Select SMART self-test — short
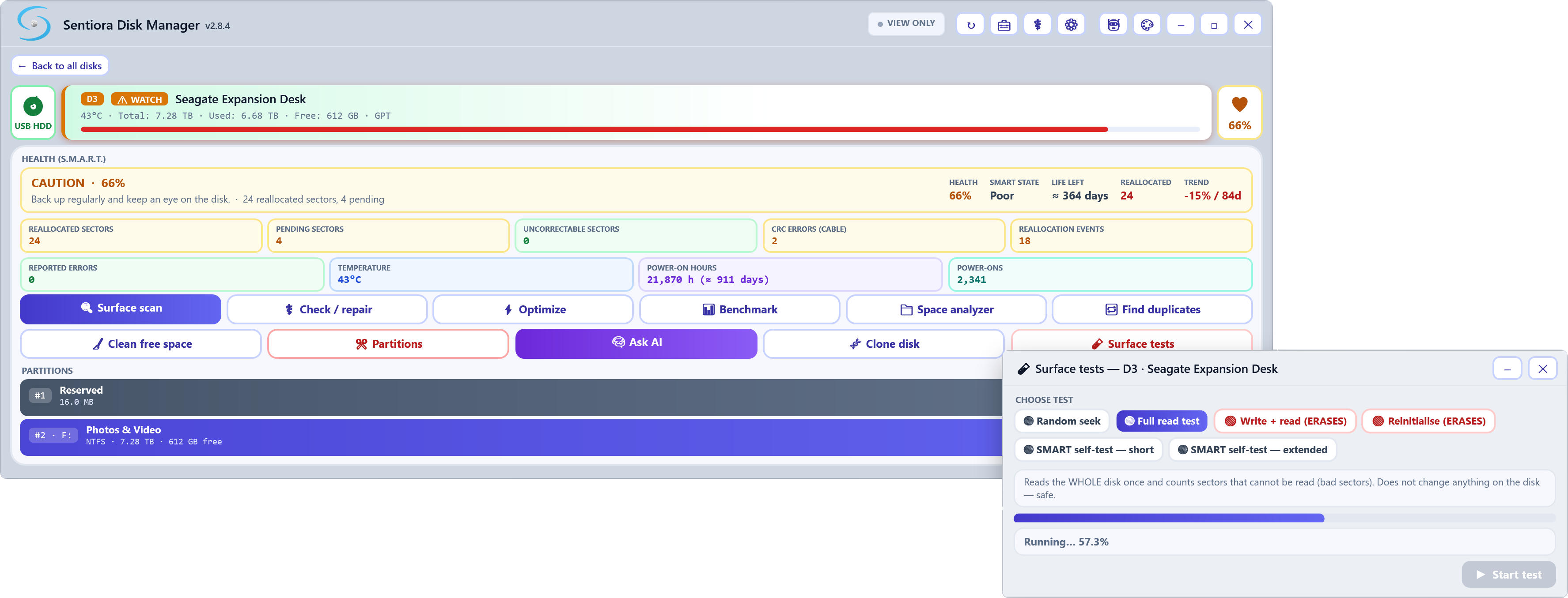The height and width of the screenshot is (598, 1568). pos(1088,450)
